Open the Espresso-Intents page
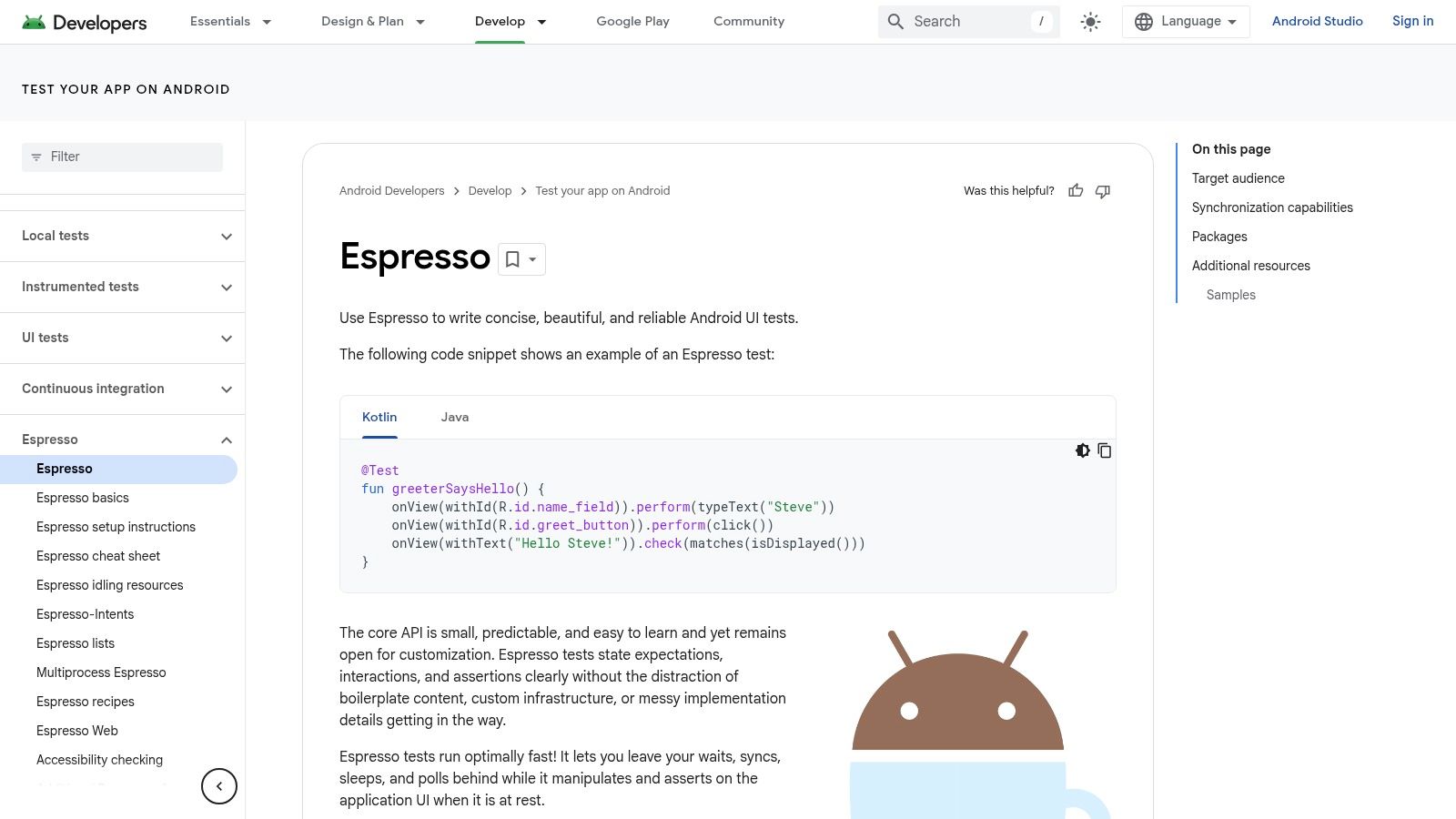The height and width of the screenshot is (819, 1456). 86,614
